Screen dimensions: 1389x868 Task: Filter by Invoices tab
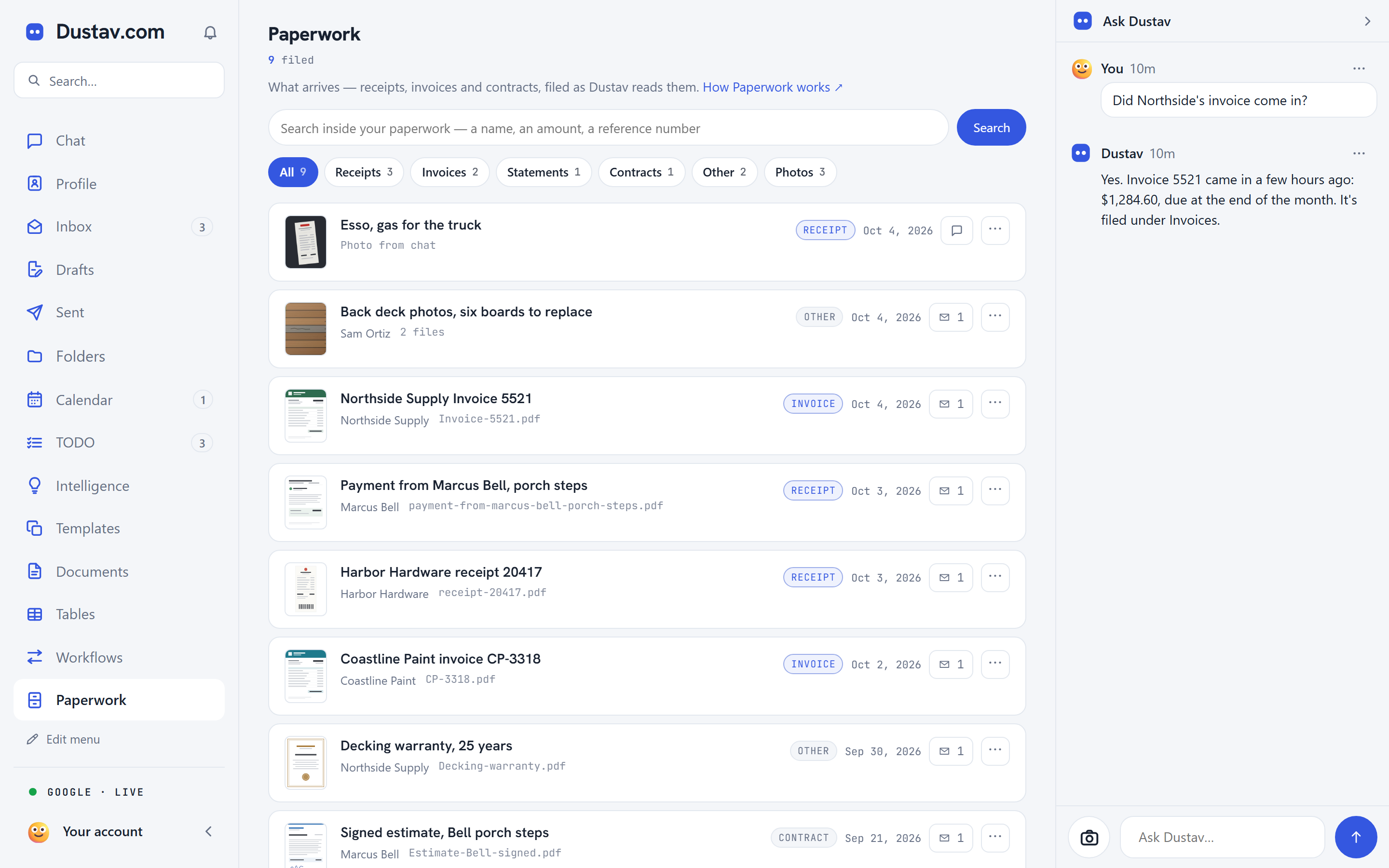449,172
